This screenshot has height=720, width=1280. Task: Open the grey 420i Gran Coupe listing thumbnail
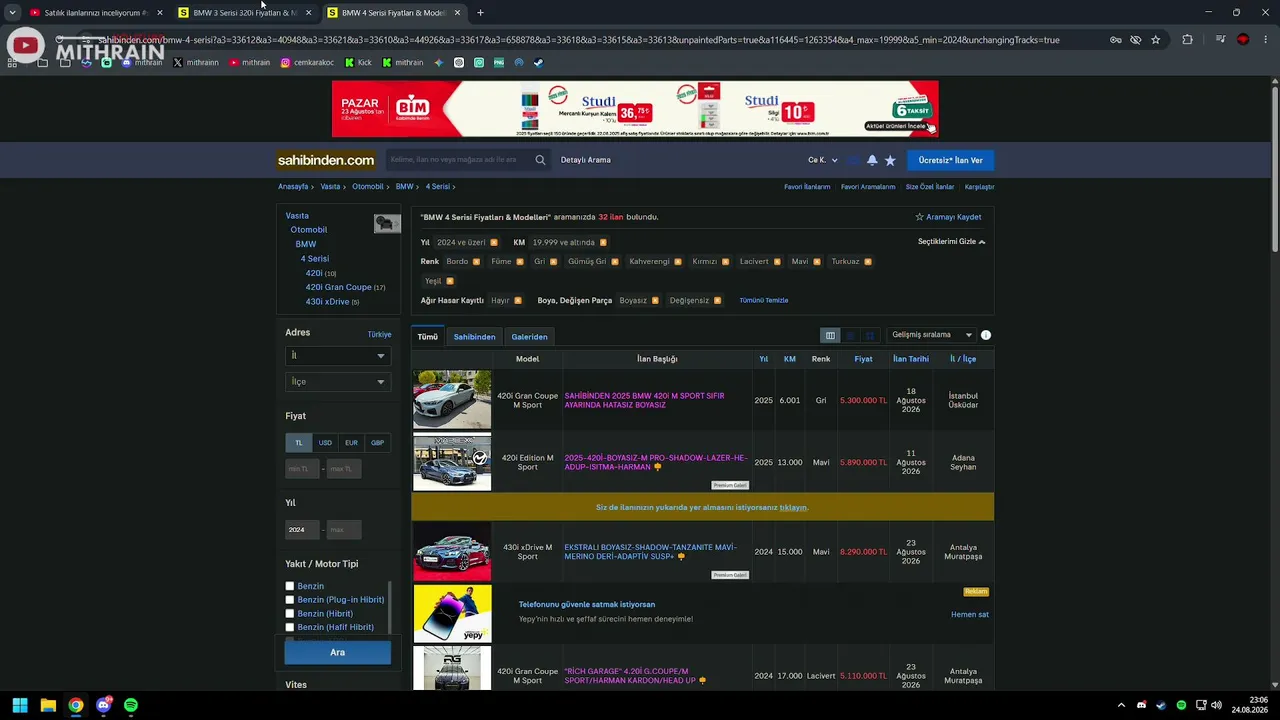[x=452, y=400]
